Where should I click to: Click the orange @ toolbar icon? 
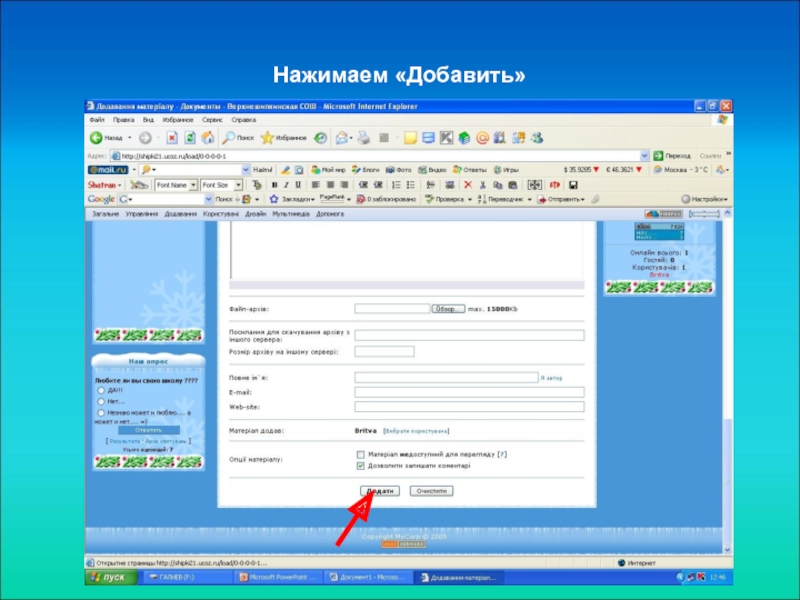click(x=482, y=138)
